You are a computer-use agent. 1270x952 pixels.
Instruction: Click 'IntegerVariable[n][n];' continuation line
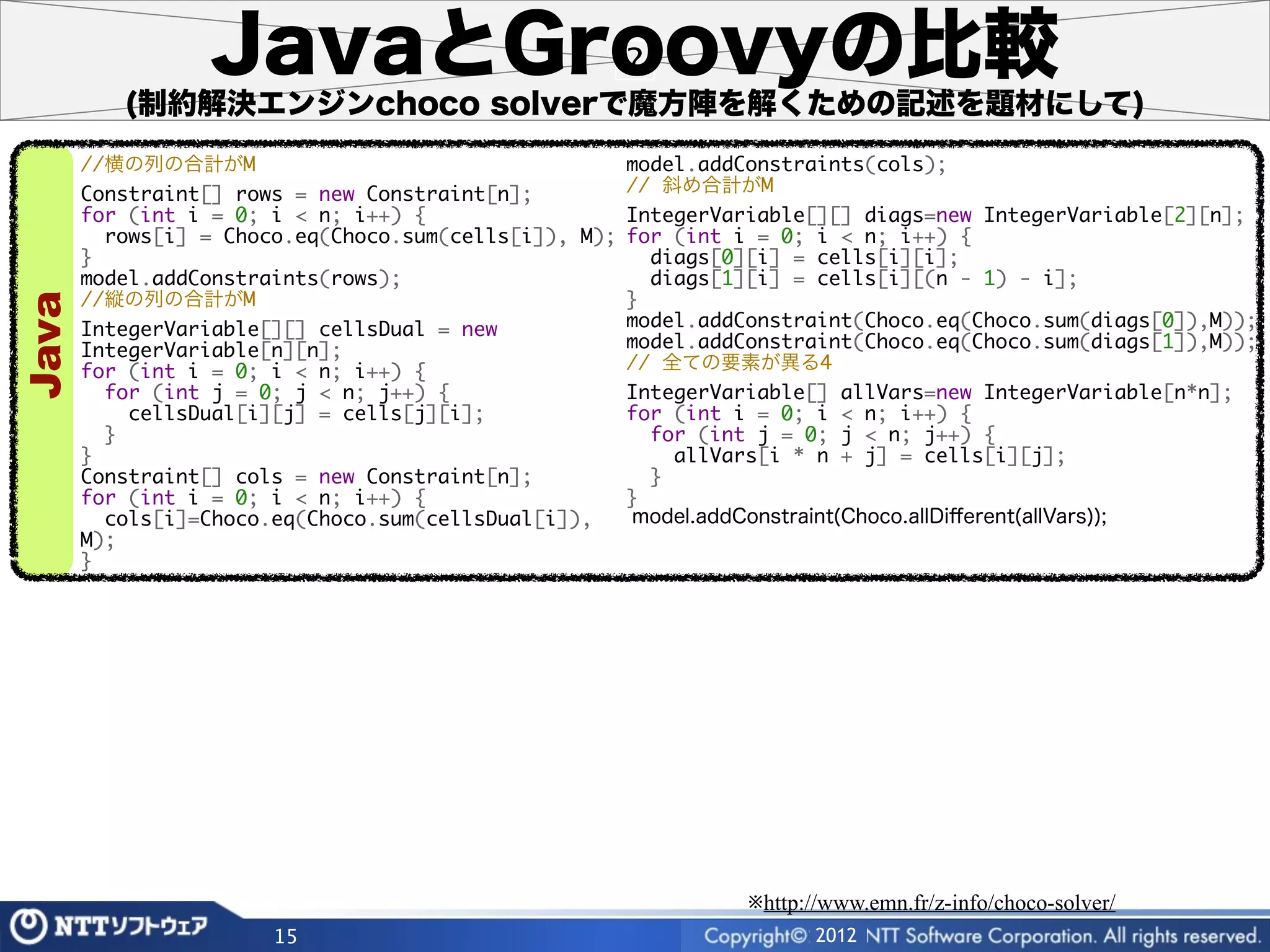tap(211, 350)
